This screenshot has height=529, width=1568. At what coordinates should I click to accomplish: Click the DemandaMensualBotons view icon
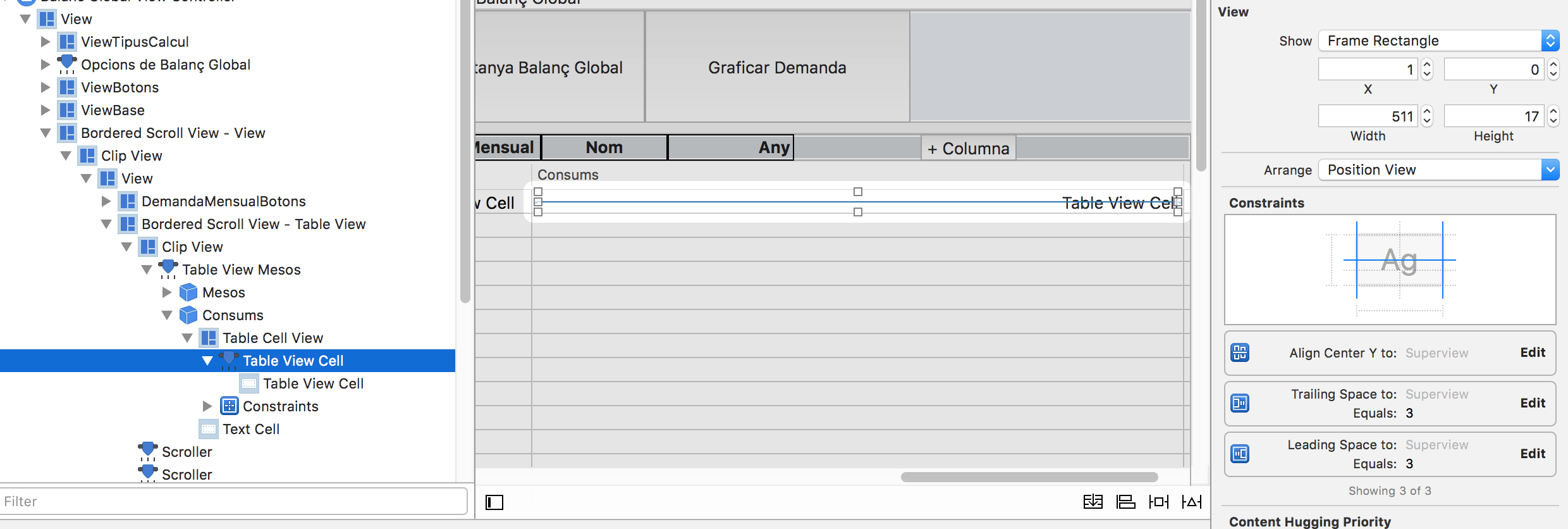[128, 201]
